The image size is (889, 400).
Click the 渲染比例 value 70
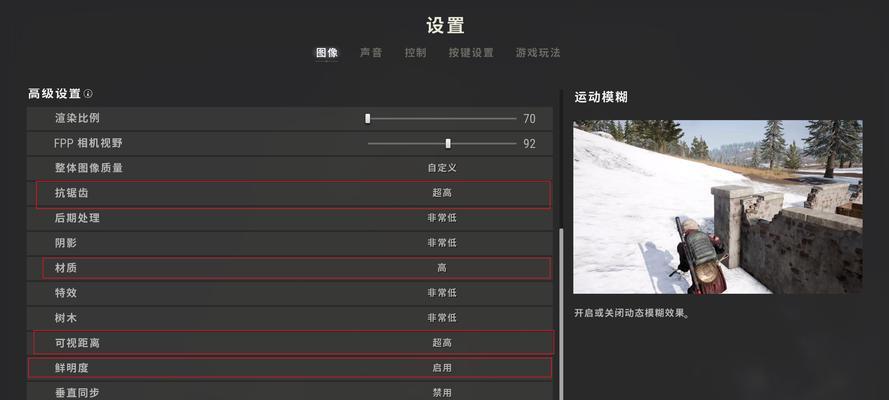coord(529,118)
